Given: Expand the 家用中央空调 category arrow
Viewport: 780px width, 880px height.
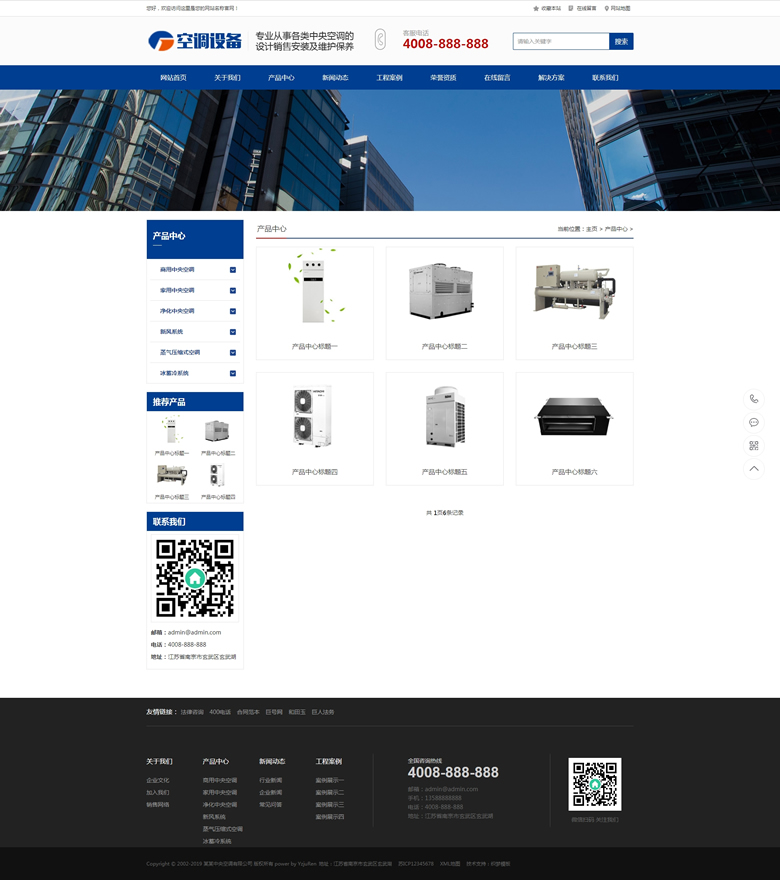Looking at the screenshot, I should tap(233, 291).
